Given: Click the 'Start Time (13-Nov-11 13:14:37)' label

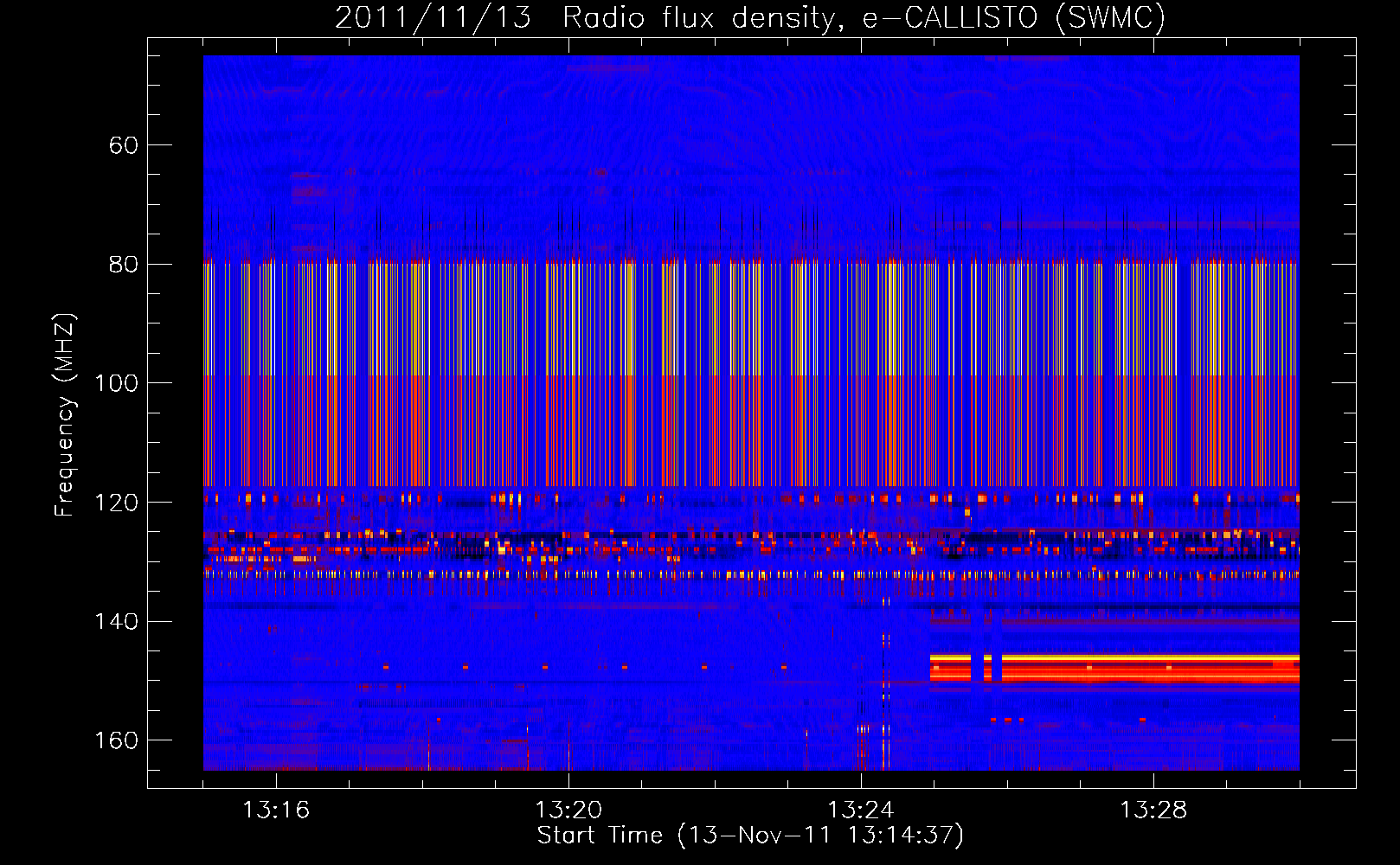Looking at the screenshot, I should 750,836.
